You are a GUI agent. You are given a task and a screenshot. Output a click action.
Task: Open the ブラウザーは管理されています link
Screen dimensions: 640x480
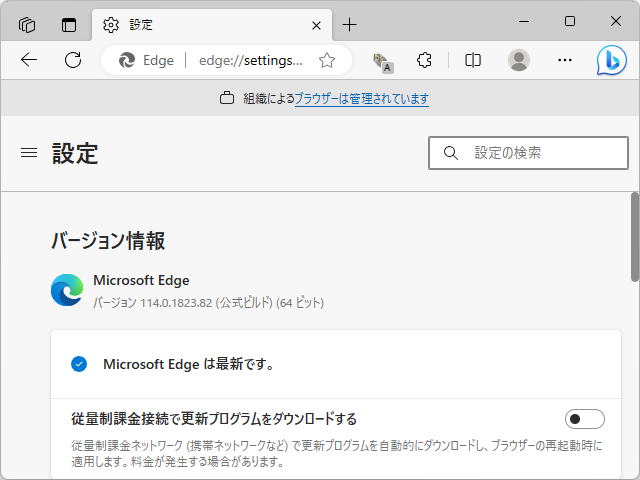click(x=362, y=98)
